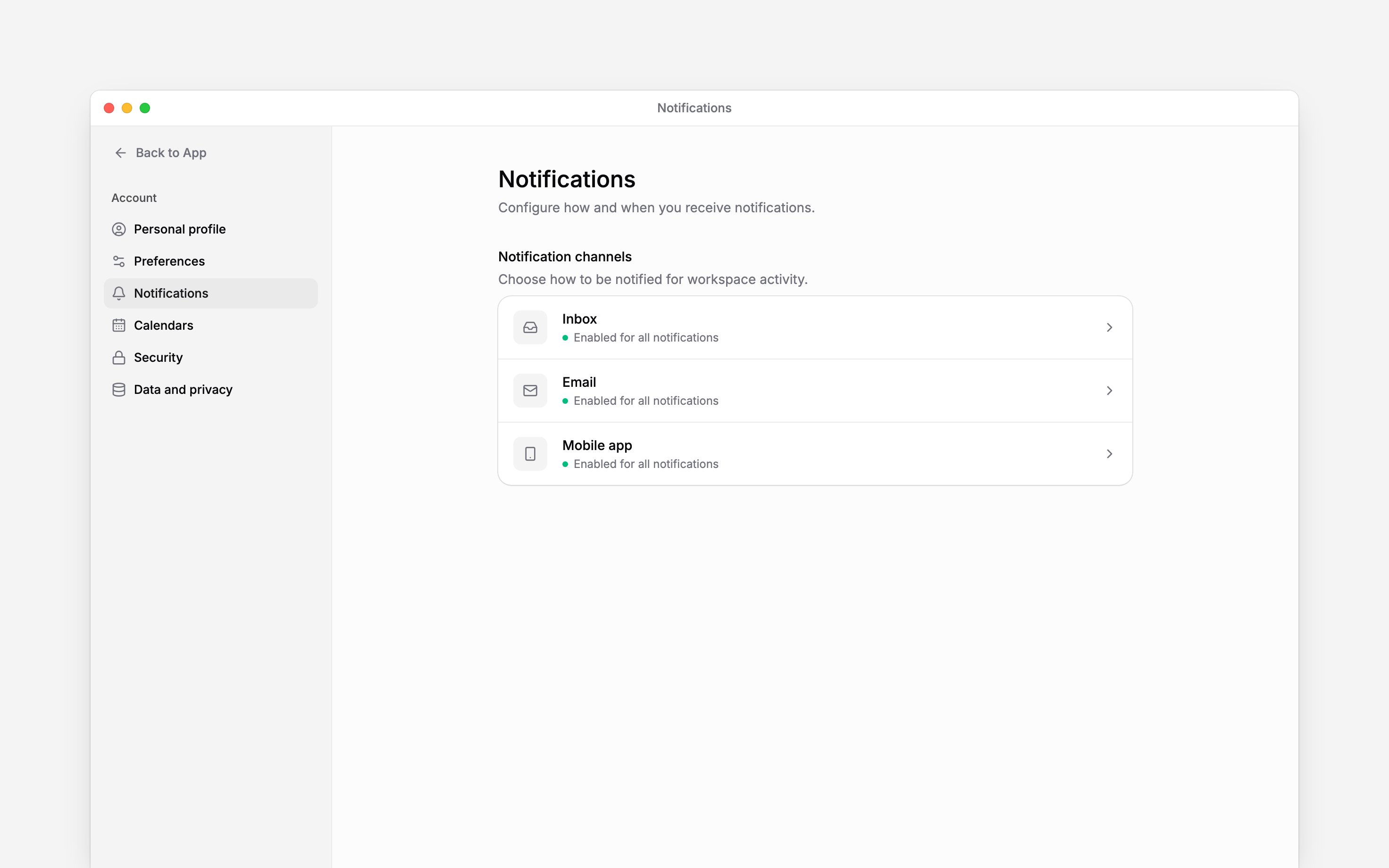Click the Personal profile avatar icon
Screen dimensions: 1389x868
(x=119, y=230)
